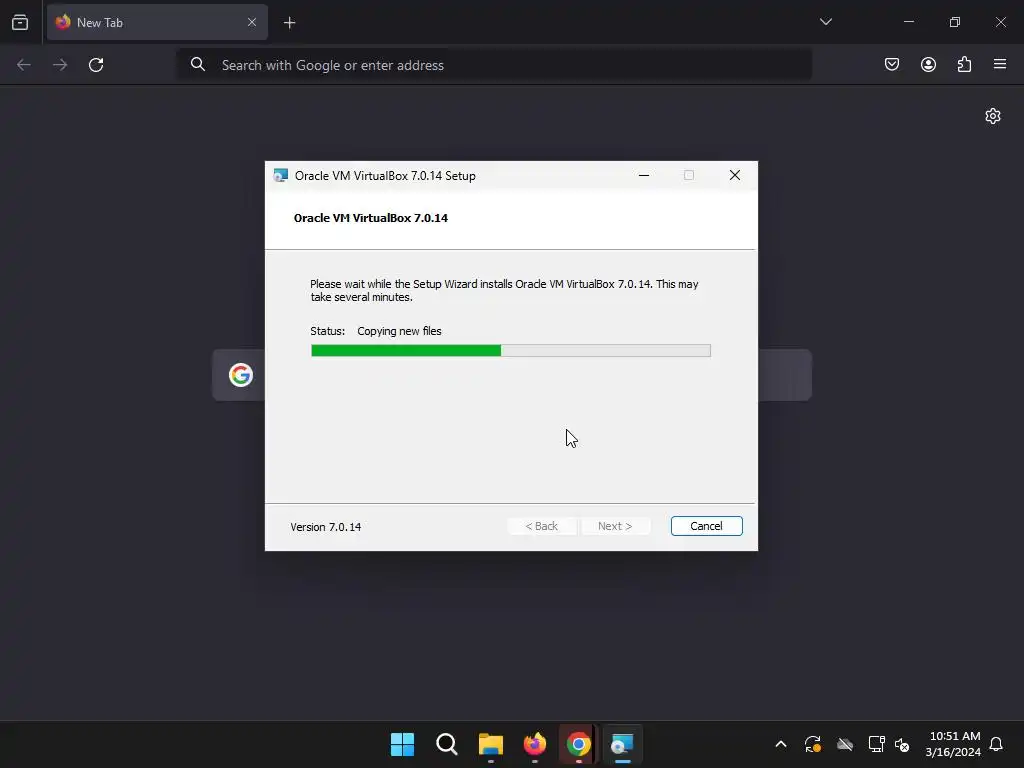Viewport: 1024px width, 768px height.
Task: Click the 'Version 7.0.14' text
Action: (x=326, y=527)
